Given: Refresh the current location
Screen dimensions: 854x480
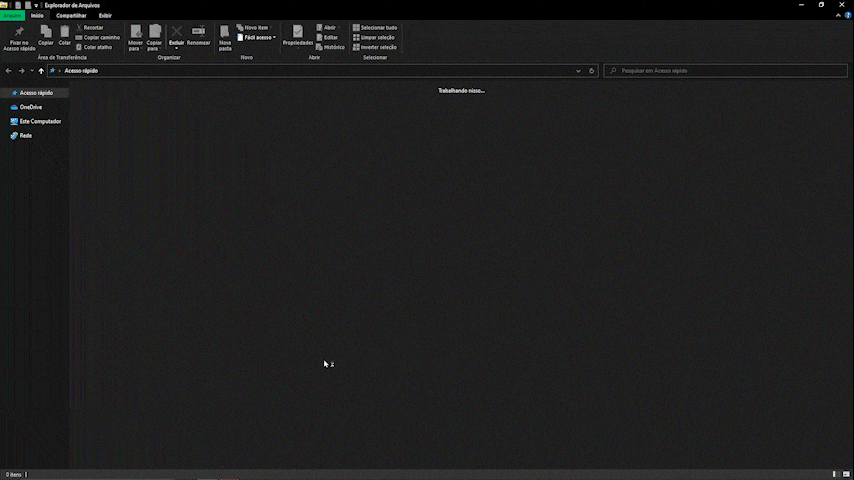Looking at the screenshot, I should pos(591,71).
